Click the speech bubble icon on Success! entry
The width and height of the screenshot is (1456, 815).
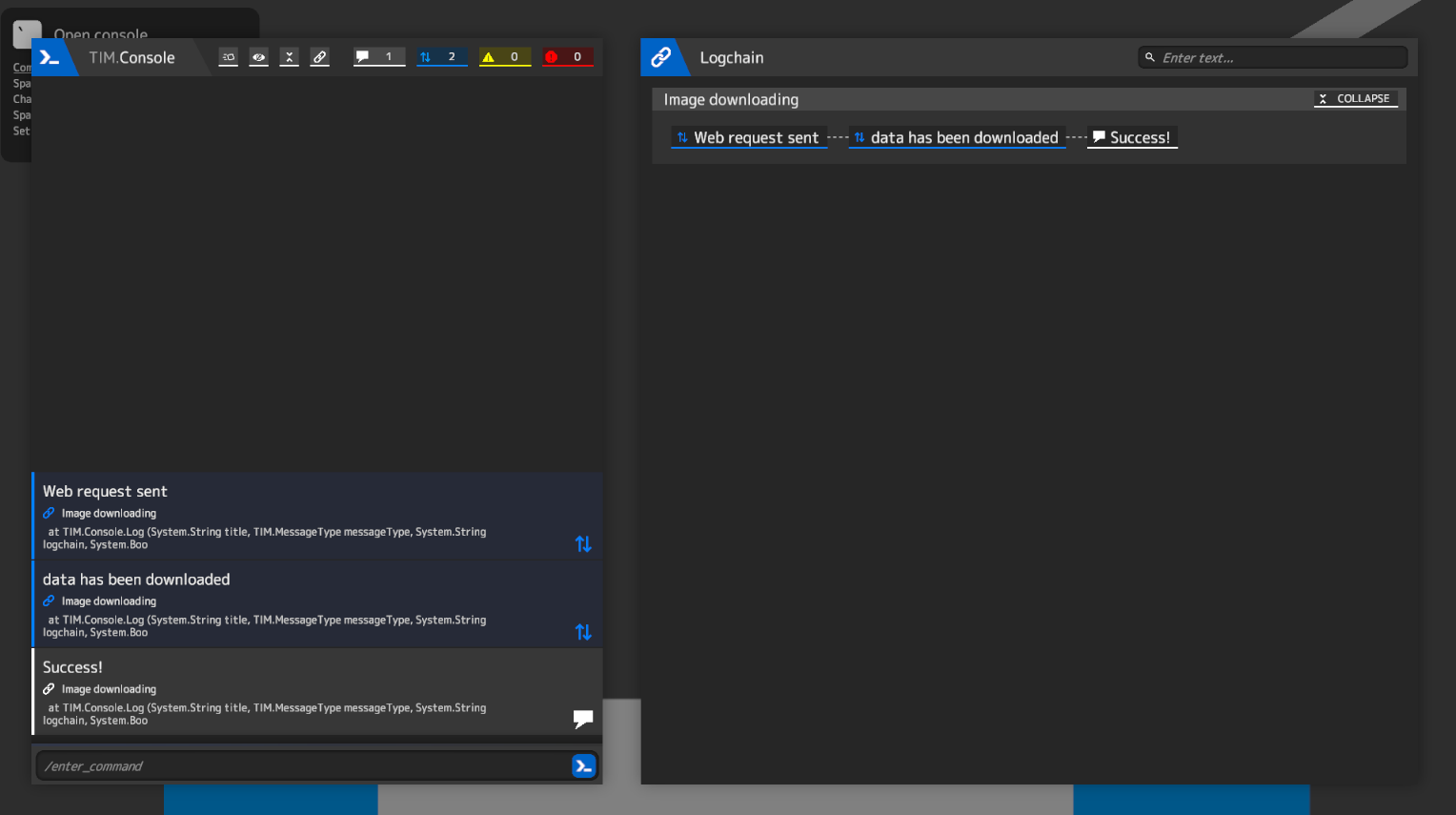583,719
